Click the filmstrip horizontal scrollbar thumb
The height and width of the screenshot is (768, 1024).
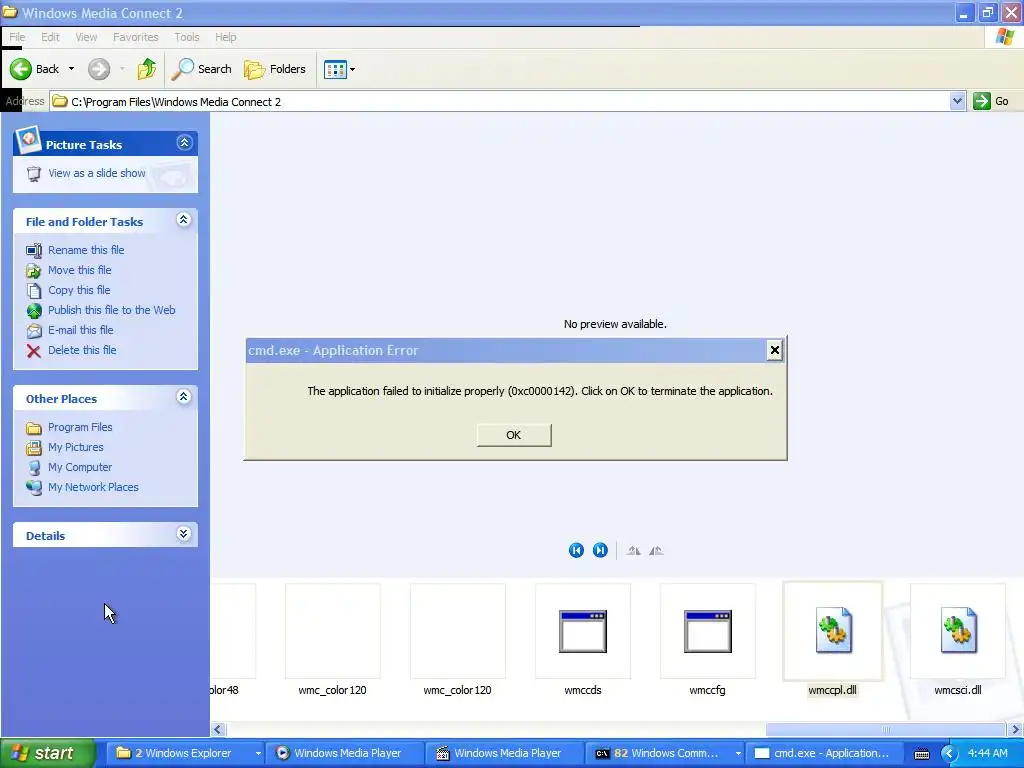point(886,729)
